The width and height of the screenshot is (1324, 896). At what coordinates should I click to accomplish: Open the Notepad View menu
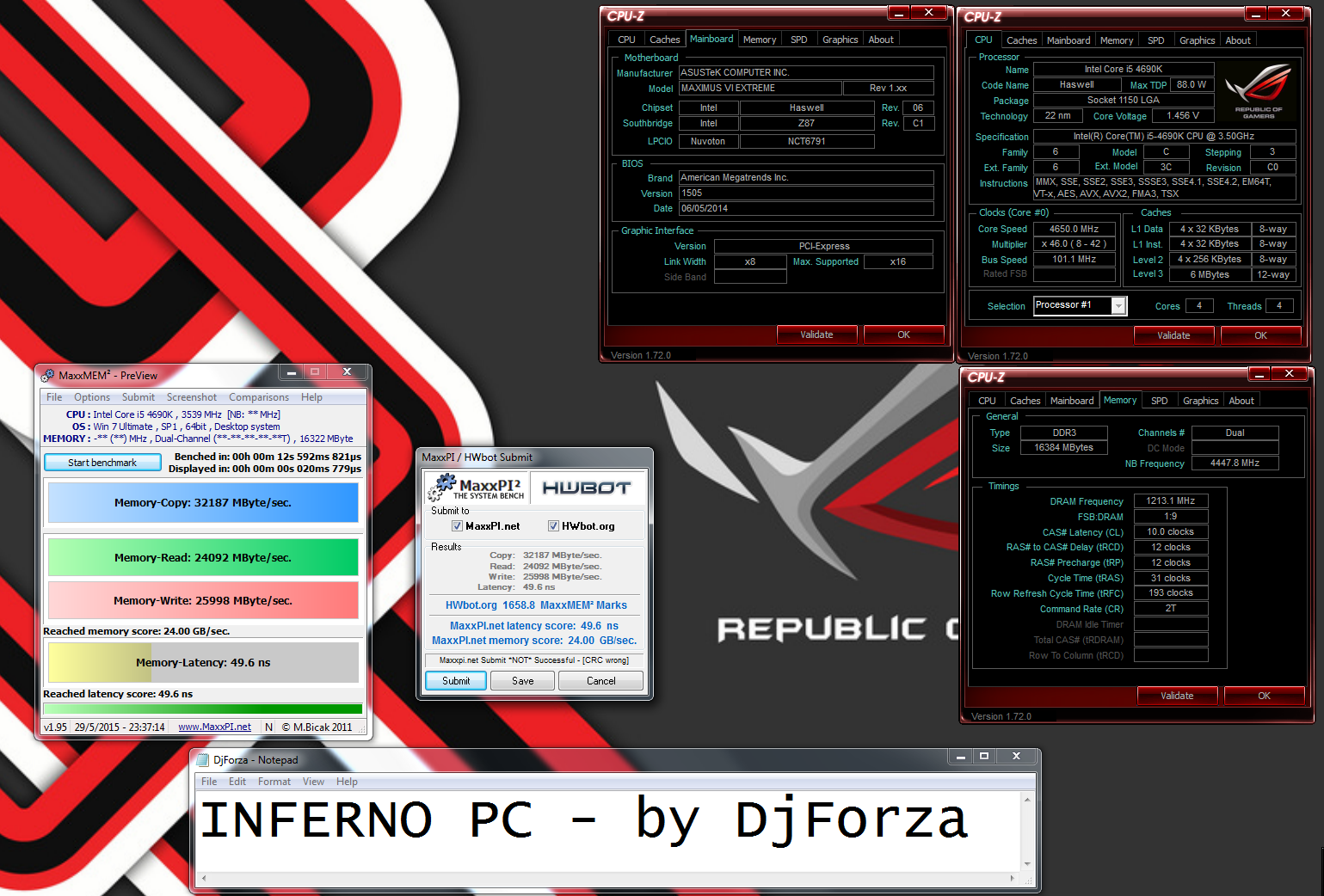coord(313,782)
